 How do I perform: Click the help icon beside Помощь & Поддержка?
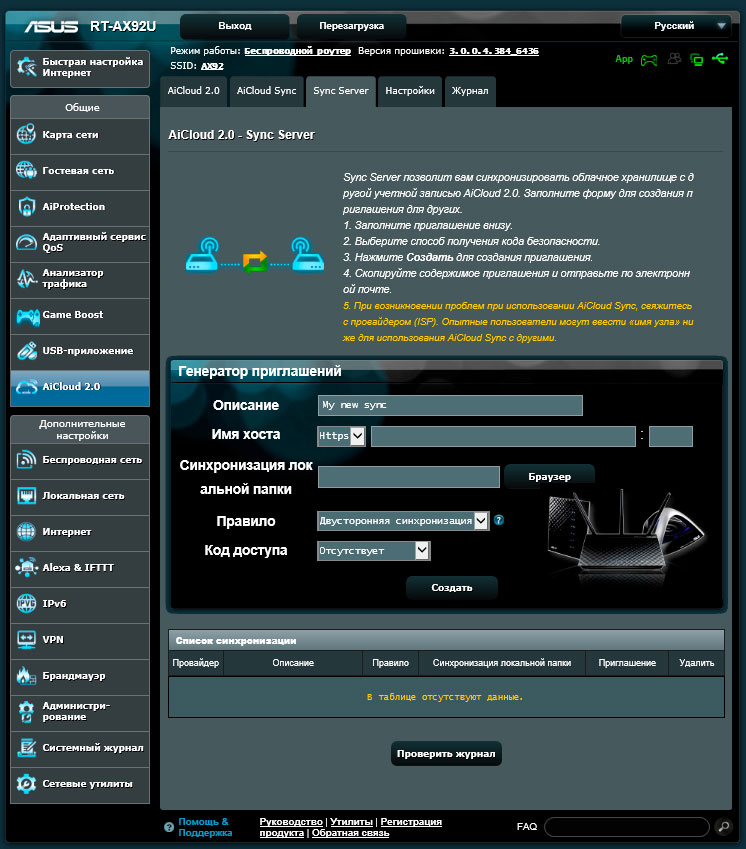[169, 827]
